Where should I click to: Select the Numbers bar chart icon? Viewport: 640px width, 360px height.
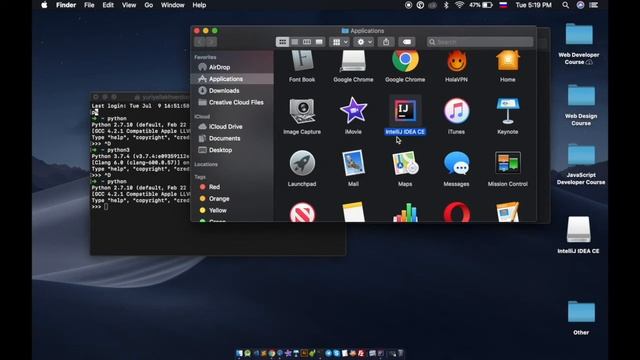tap(405, 212)
